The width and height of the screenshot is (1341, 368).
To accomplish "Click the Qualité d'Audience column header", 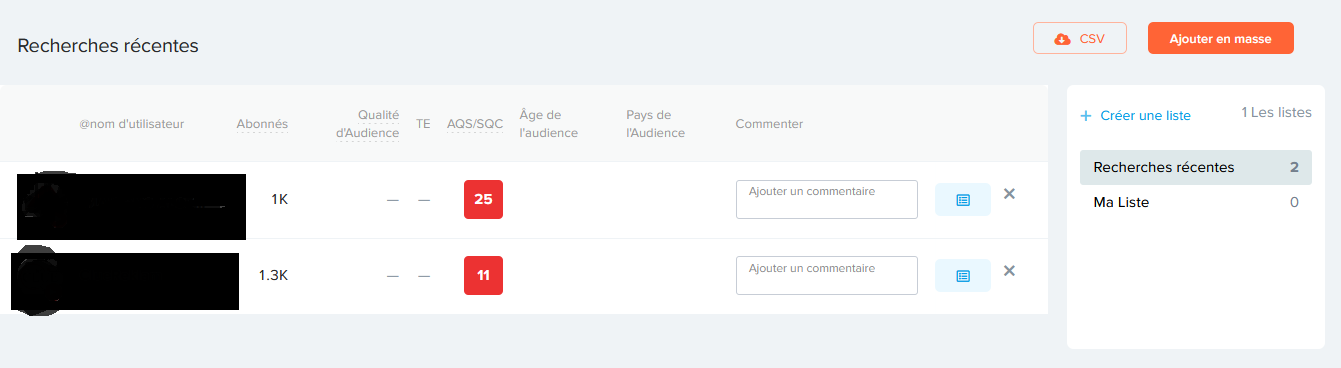I will click(368, 124).
